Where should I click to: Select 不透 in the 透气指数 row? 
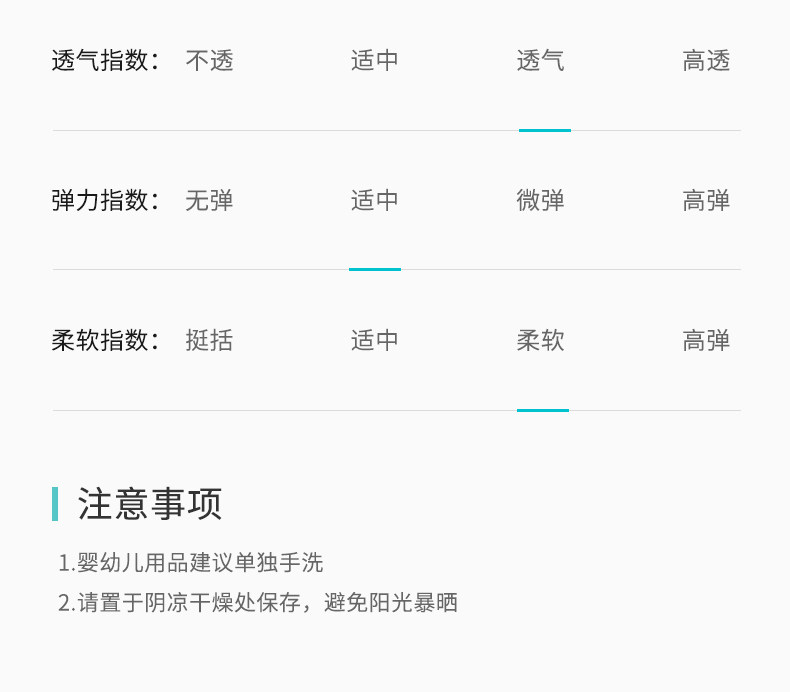click(209, 61)
